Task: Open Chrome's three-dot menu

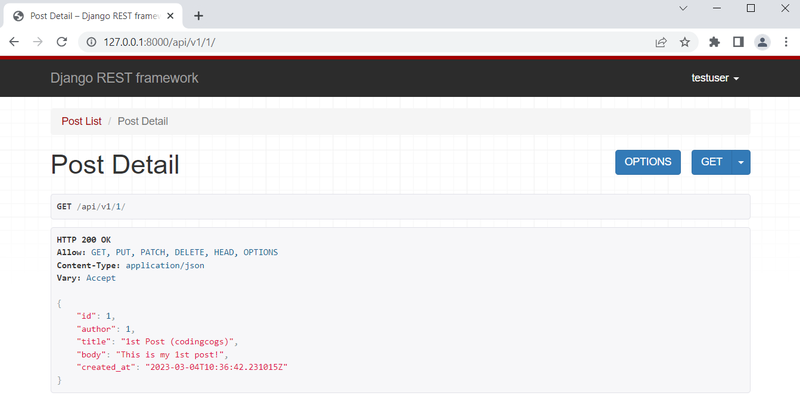Action: [786, 42]
